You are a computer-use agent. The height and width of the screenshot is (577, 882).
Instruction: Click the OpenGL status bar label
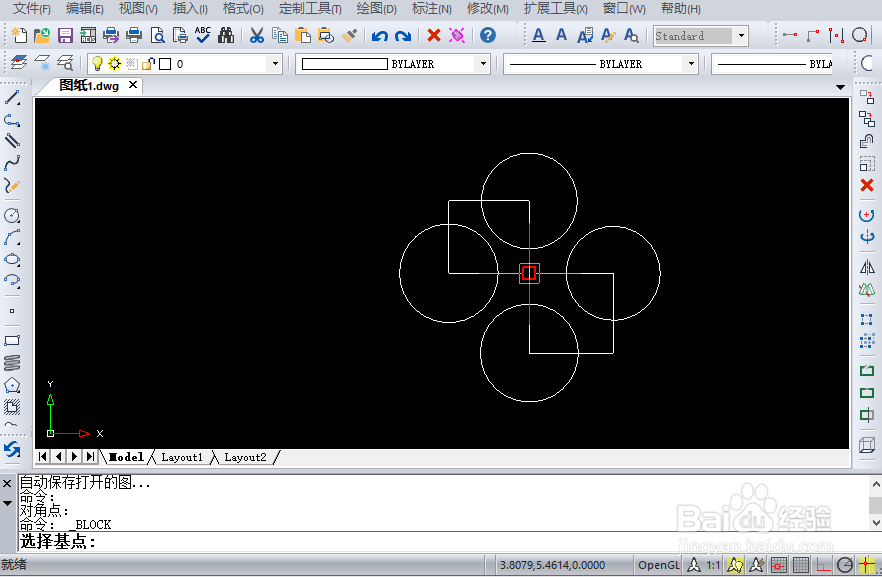point(659,565)
